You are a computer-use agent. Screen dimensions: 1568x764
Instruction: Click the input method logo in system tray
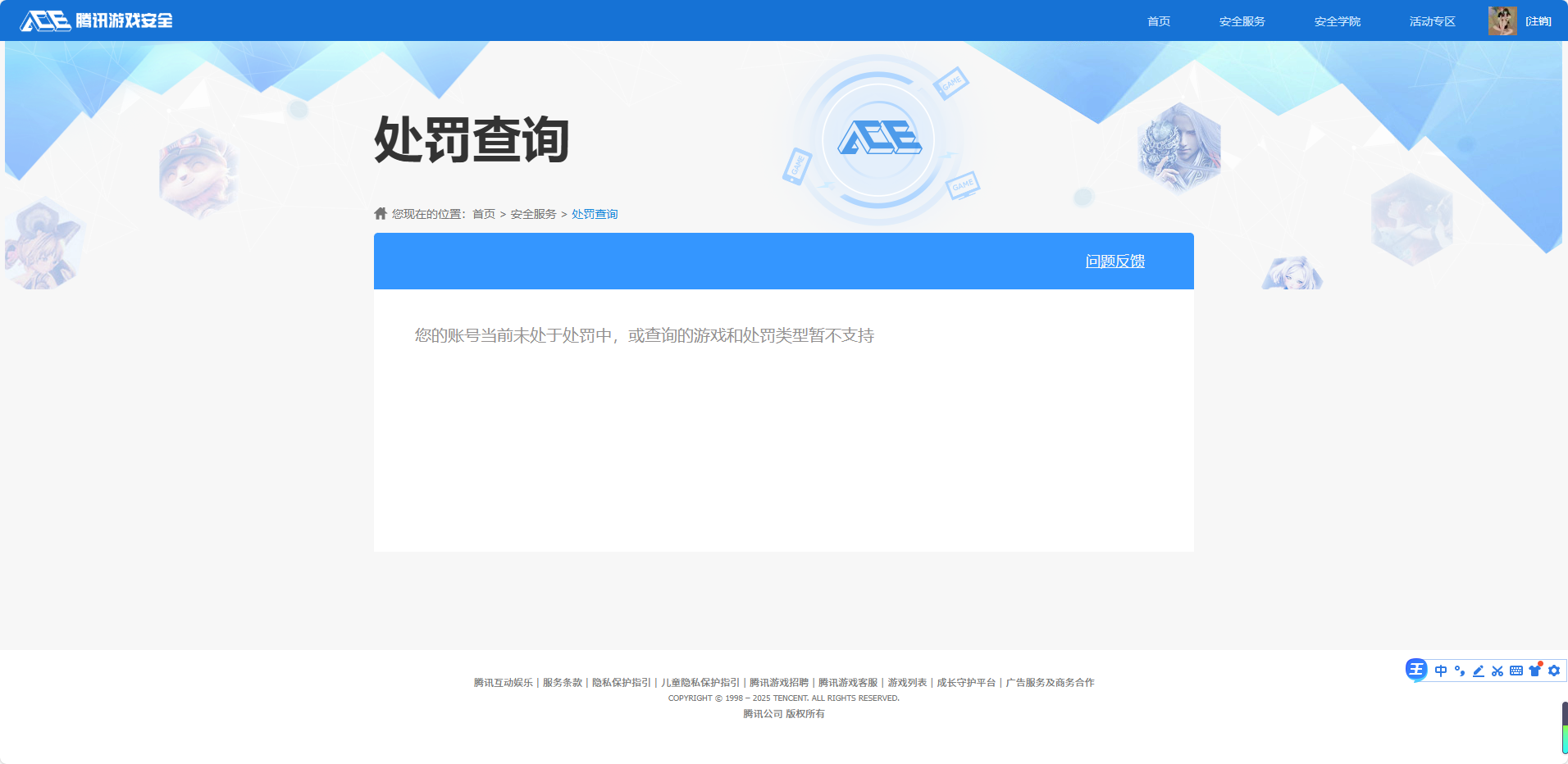[x=1417, y=671]
